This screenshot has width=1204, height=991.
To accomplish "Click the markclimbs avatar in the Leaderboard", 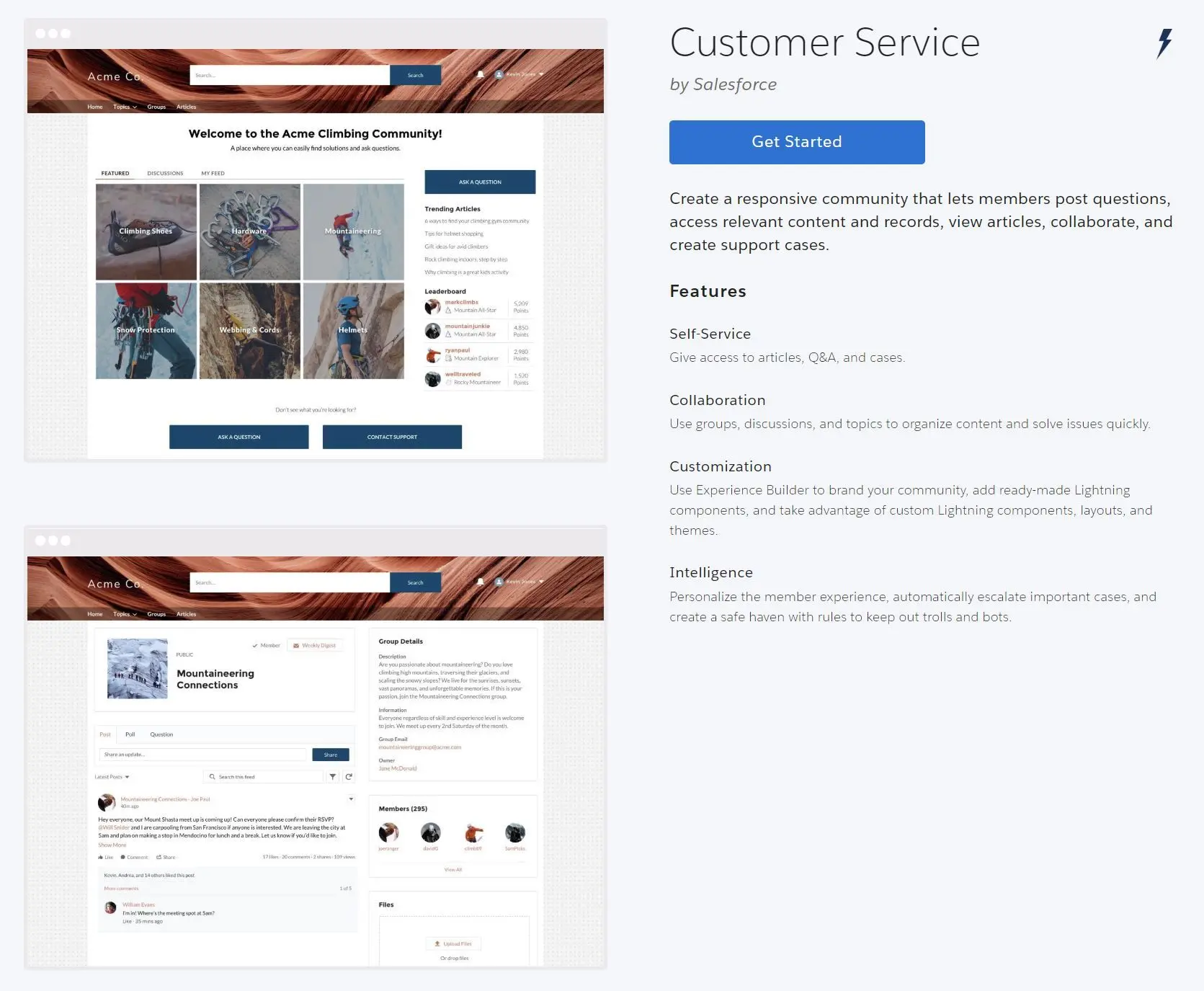I will click(432, 306).
